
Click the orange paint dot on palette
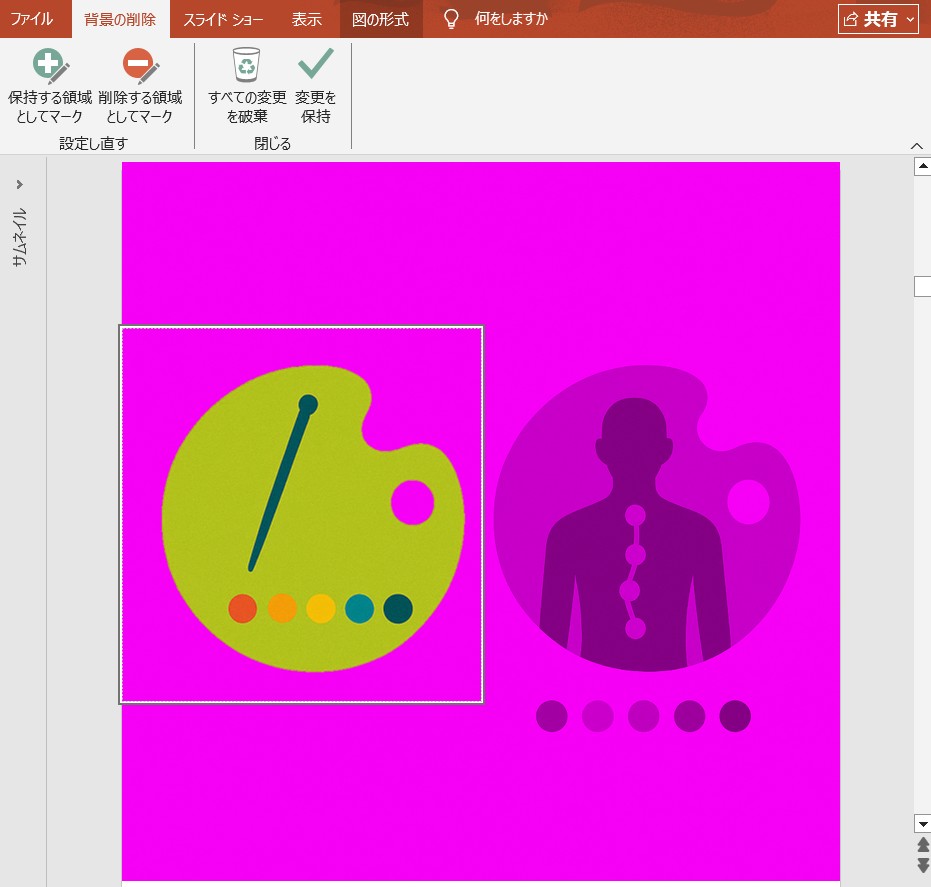click(x=282, y=609)
